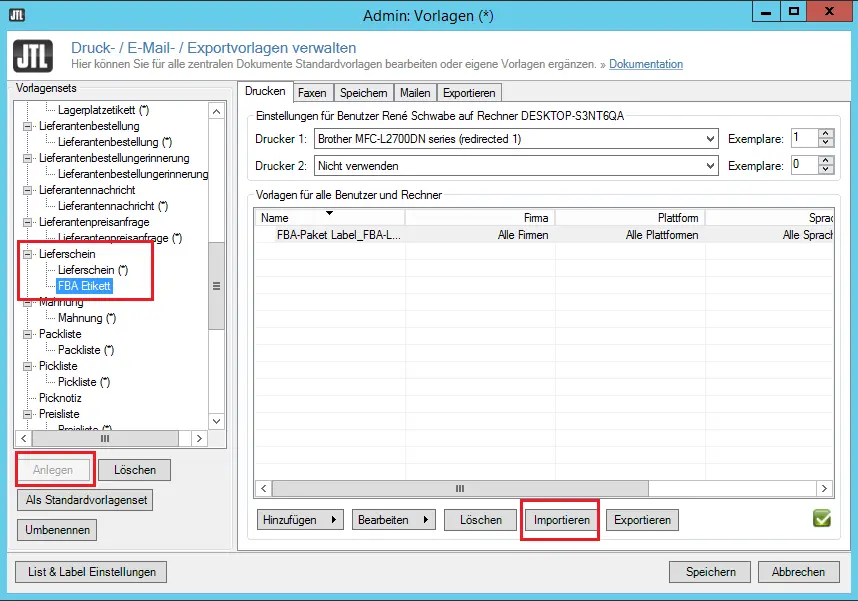Viewport: 858px width, 601px height.
Task: Switch to the Mailen tab
Action: coord(415,93)
